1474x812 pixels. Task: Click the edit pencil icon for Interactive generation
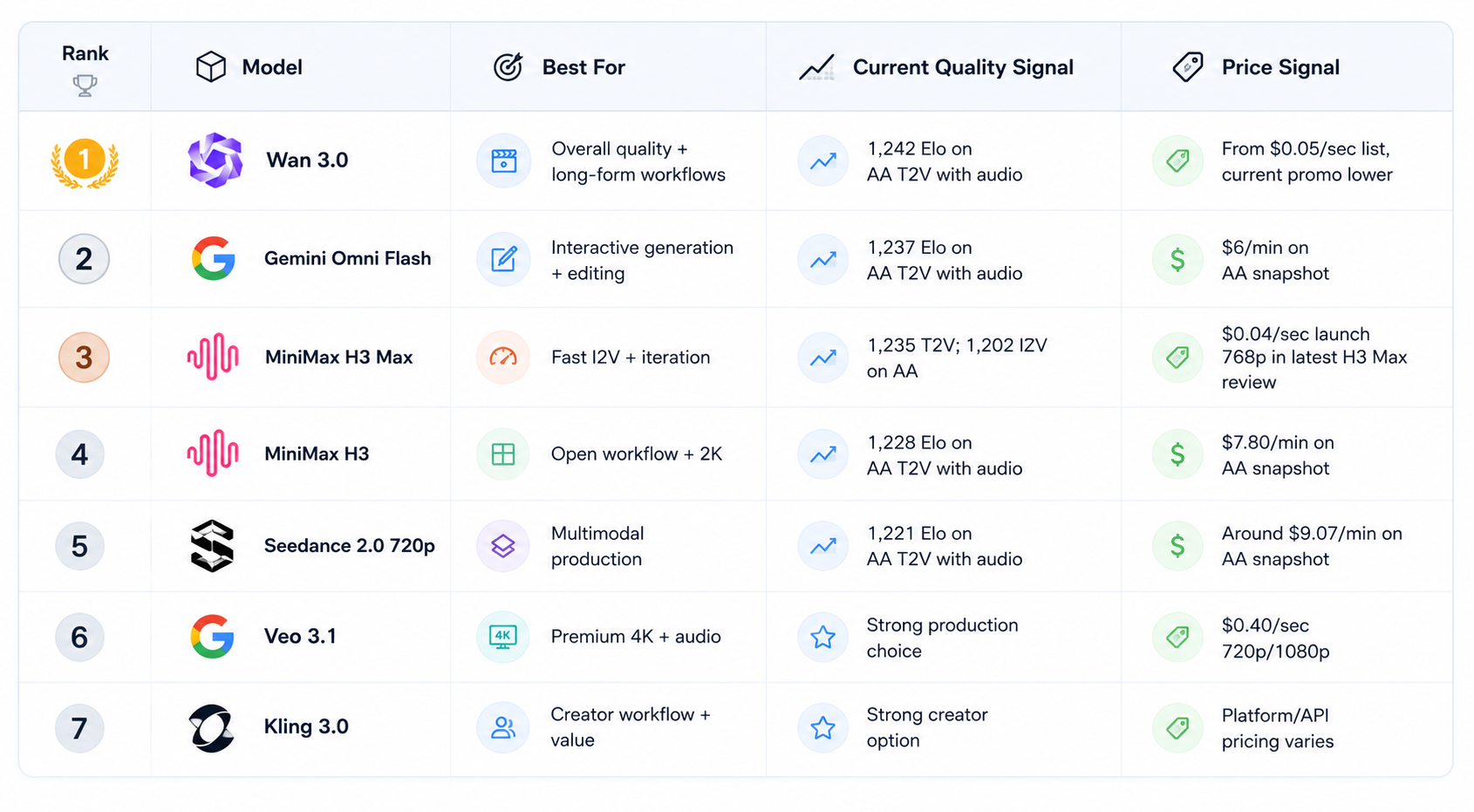click(x=504, y=259)
